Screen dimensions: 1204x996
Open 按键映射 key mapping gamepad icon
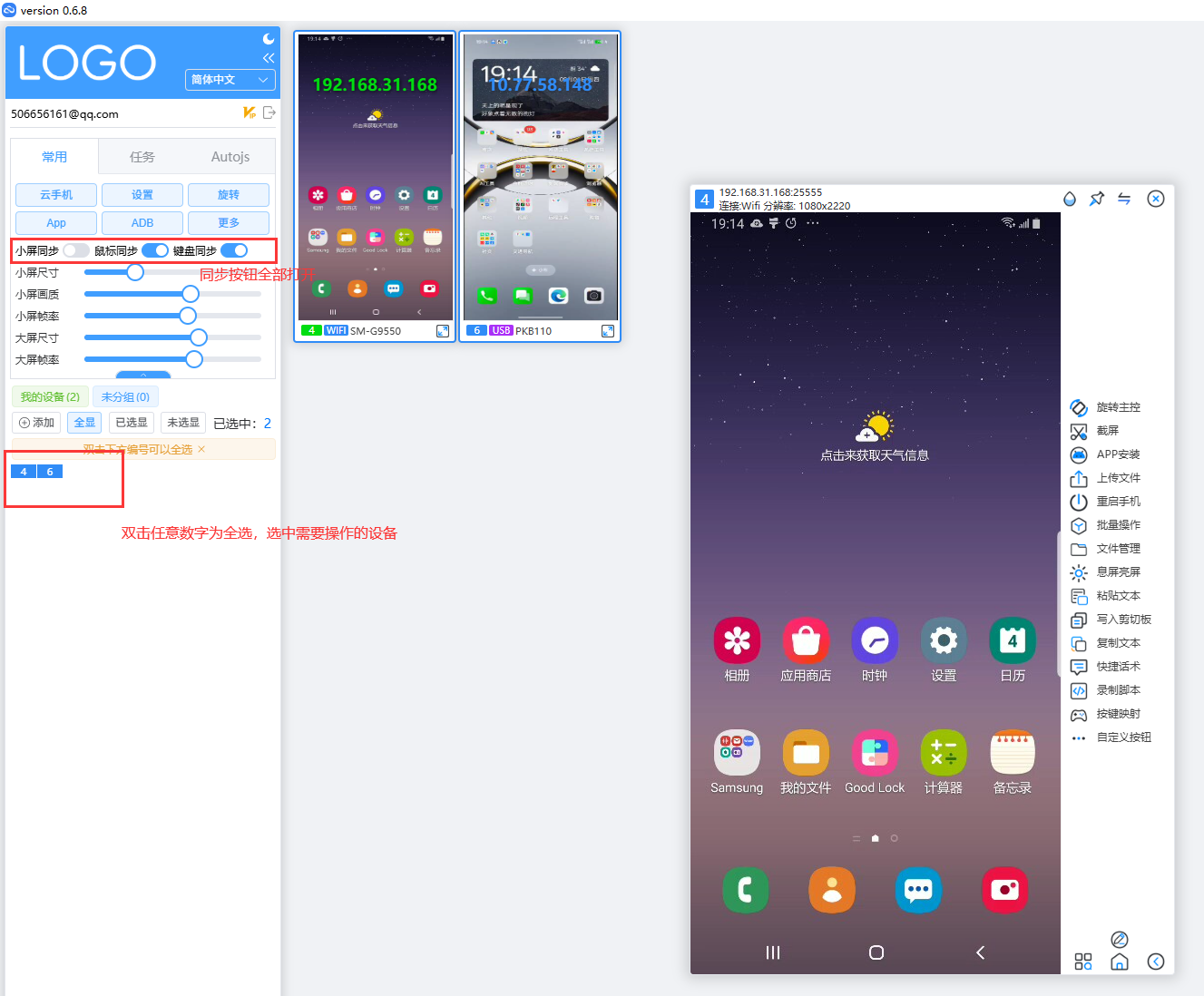(1079, 715)
